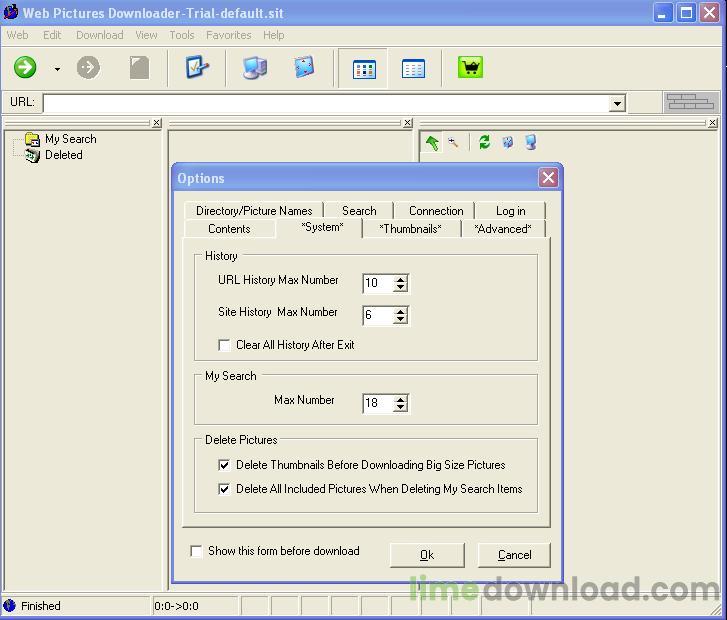Image resolution: width=727 pixels, height=620 pixels.
Task: Select the Deleted item in the tree
Action: click(x=64, y=155)
